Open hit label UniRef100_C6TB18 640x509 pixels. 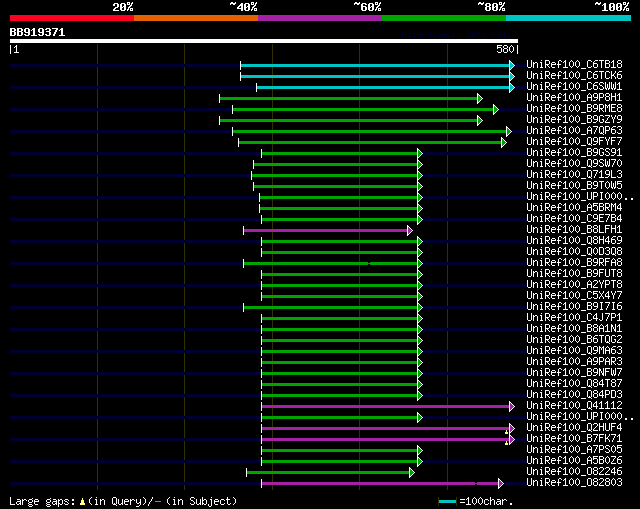click(x=574, y=64)
